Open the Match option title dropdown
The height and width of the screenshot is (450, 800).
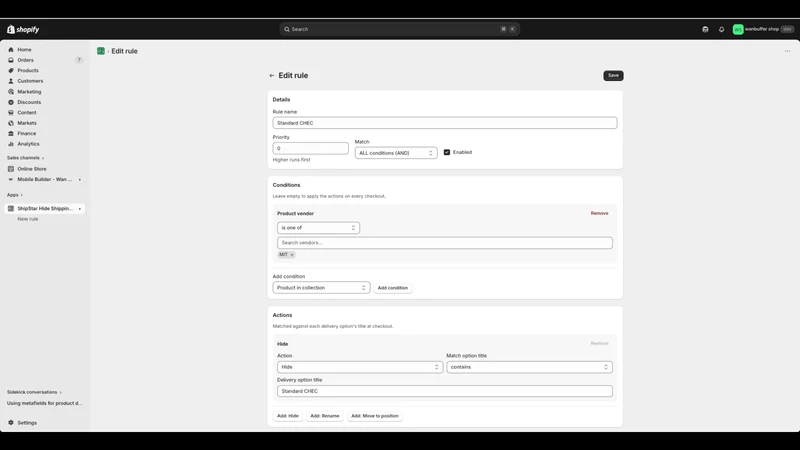pos(529,367)
